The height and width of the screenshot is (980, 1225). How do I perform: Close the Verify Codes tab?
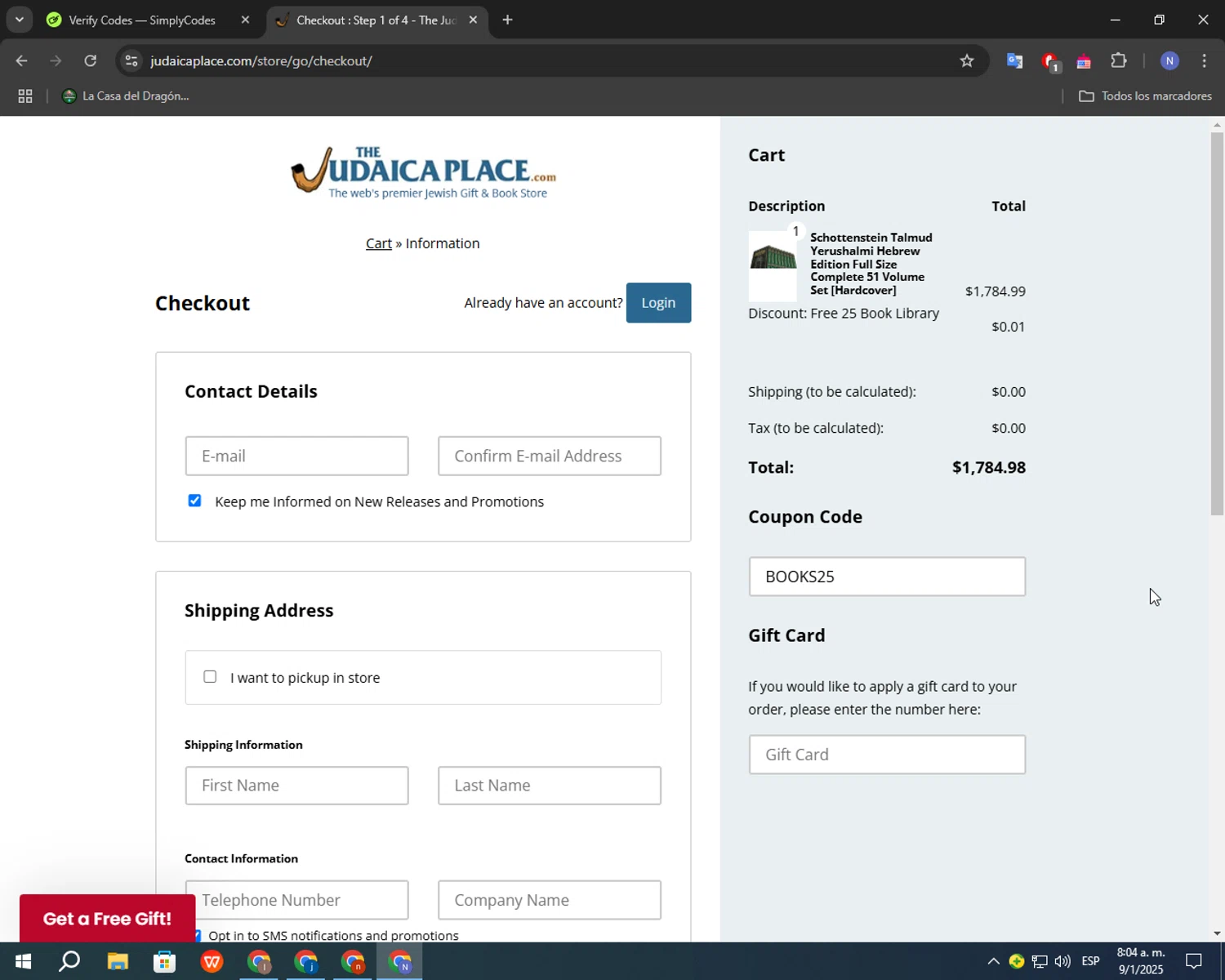(245, 20)
